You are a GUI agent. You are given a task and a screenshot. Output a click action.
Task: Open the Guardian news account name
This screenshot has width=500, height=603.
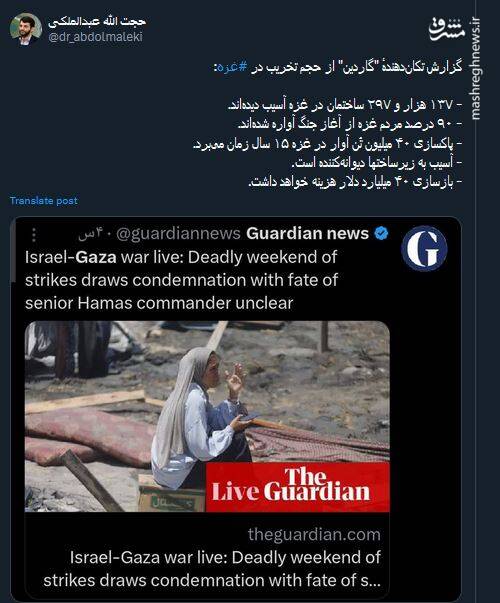(307, 233)
